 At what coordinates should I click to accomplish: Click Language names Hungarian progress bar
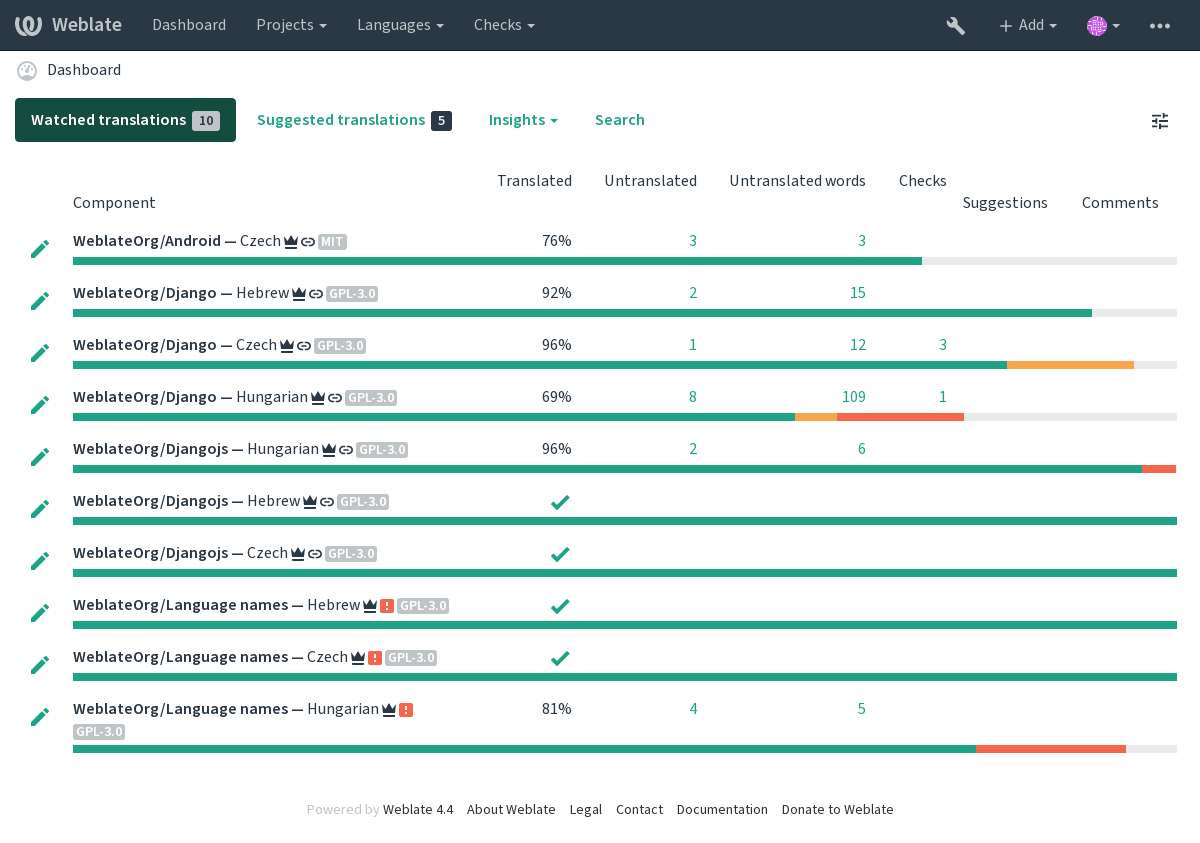625,749
